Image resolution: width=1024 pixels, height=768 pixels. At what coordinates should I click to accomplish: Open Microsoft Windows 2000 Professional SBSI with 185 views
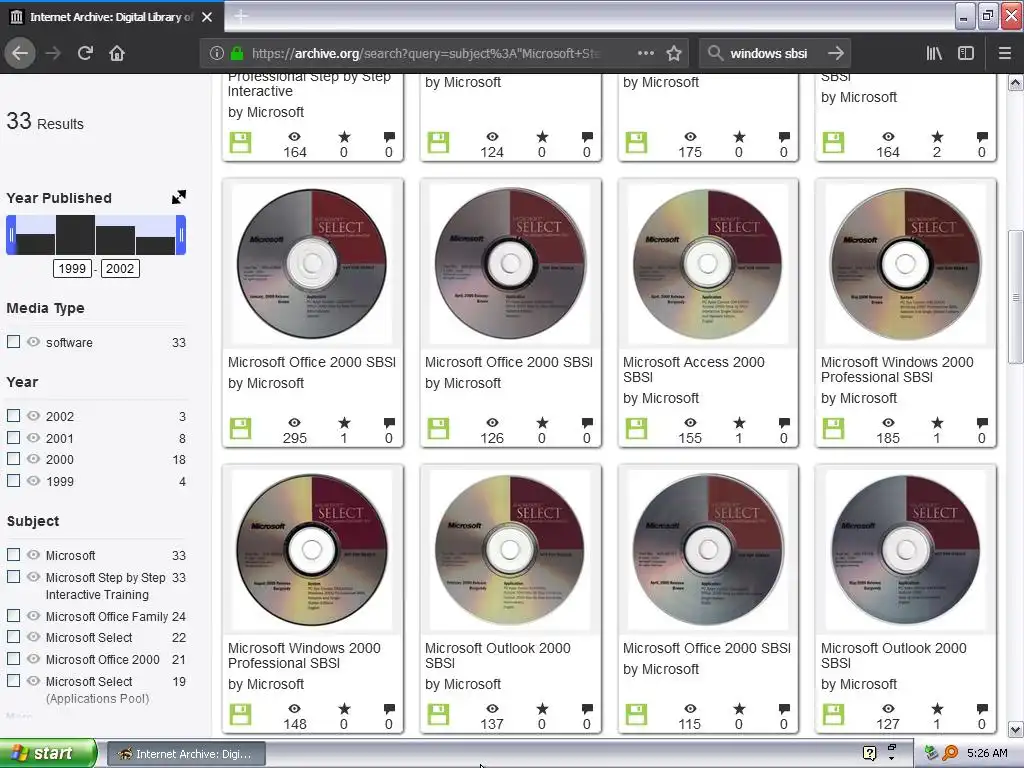897,370
